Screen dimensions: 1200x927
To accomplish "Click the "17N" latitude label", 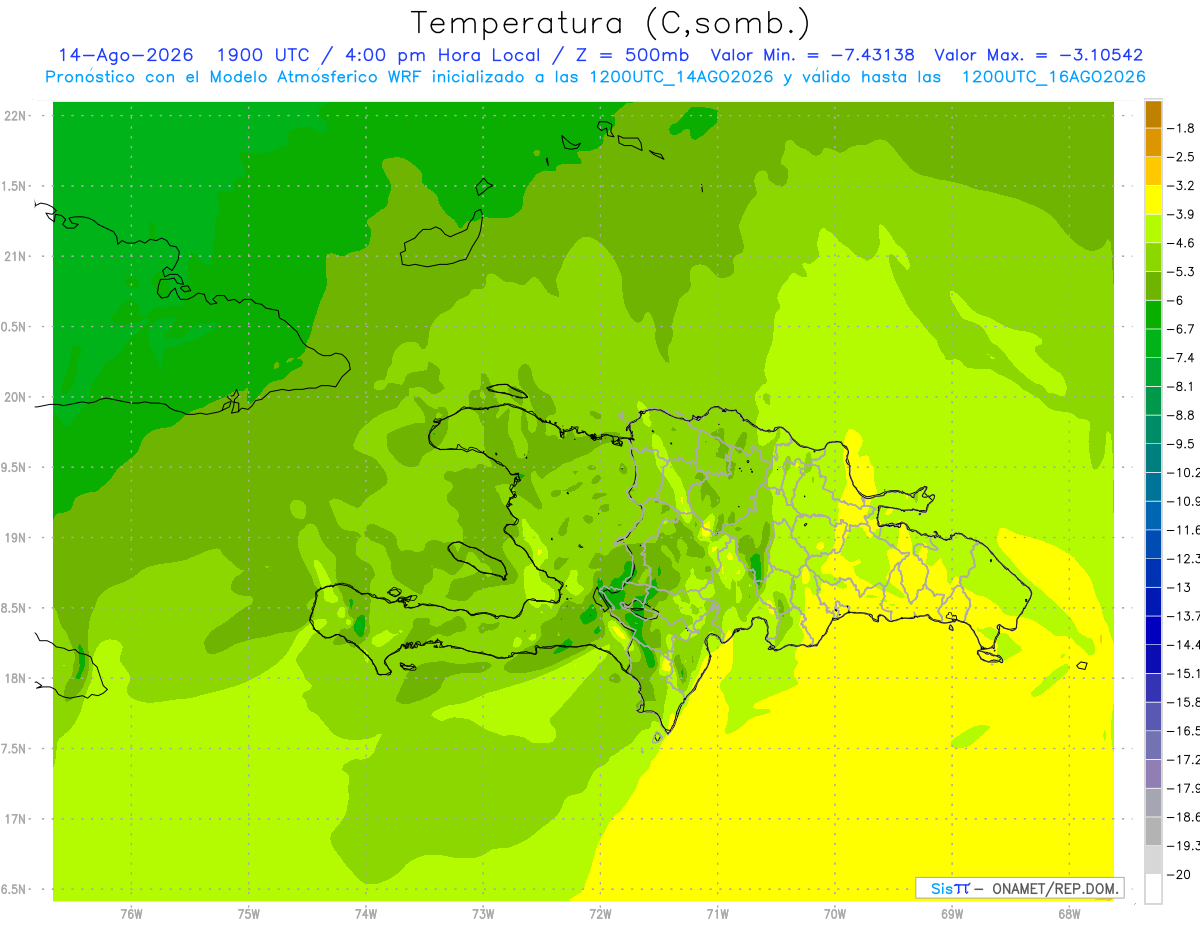I will 16,819.
